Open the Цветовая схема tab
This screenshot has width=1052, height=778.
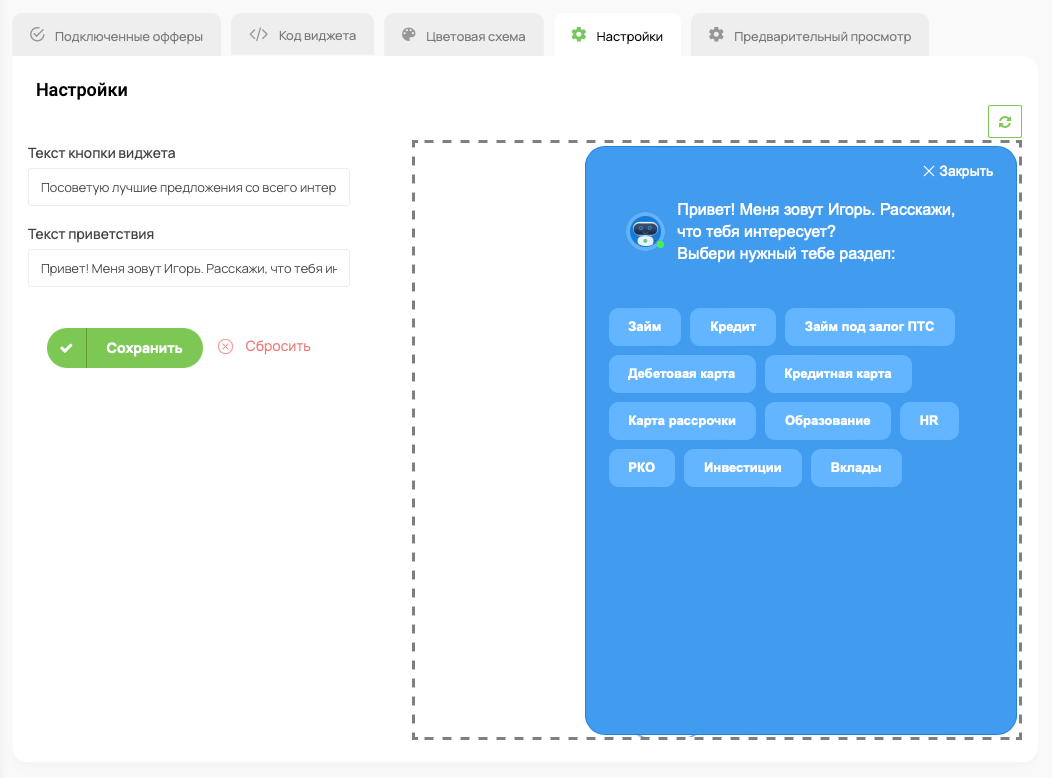(x=463, y=36)
